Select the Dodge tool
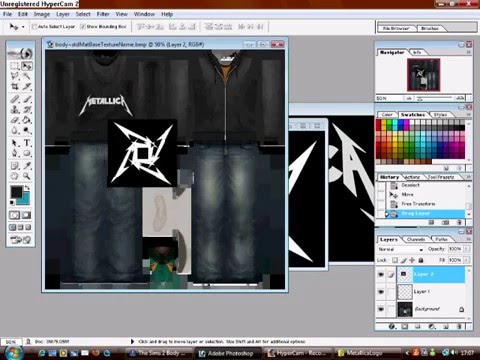The width and height of the screenshot is (480, 360). pos(27,130)
